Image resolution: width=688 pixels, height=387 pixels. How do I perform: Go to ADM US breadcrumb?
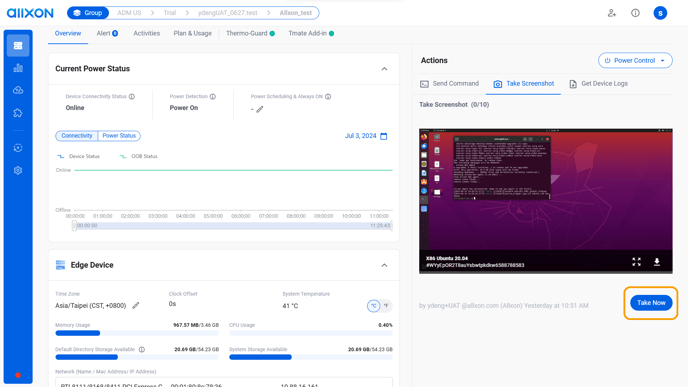pyautogui.click(x=129, y=13)
